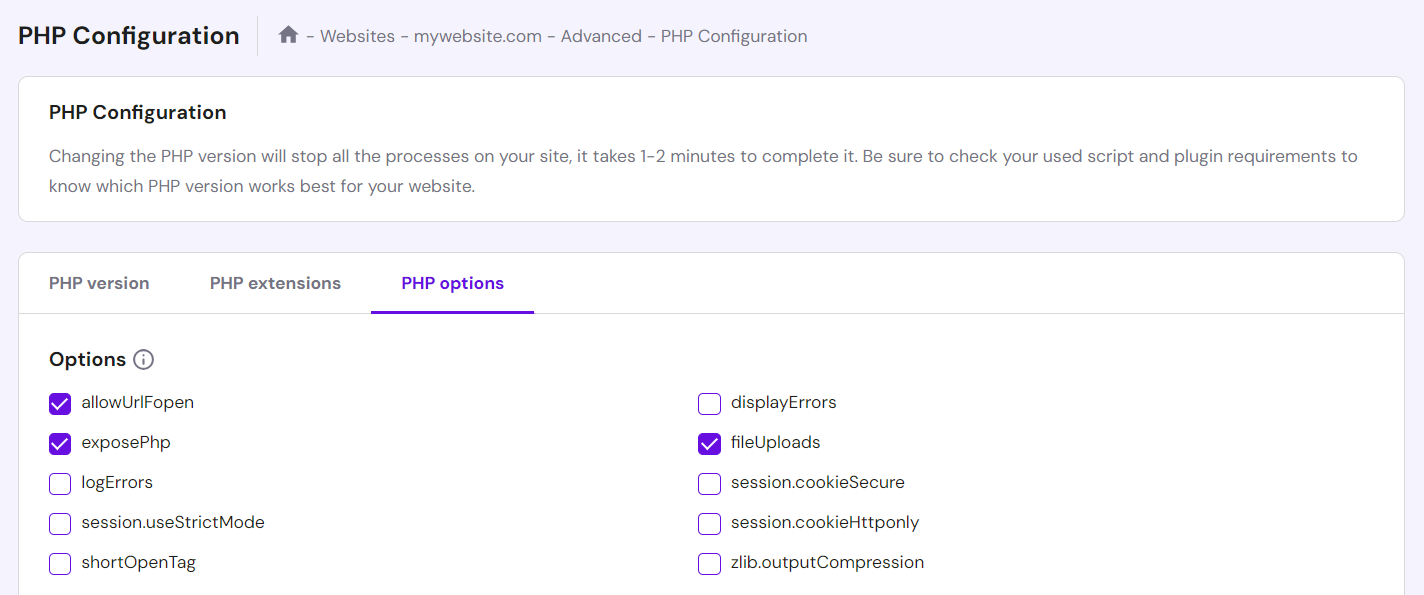Viewport: 1424px width, 595px height.
Task: Disable the exposePhp option
Action: click(60, 443)
